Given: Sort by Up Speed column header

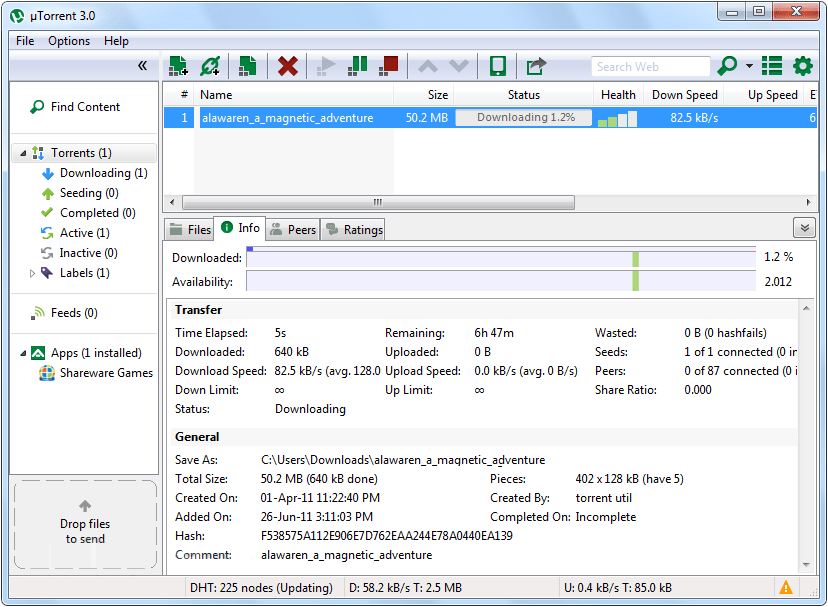Looking at the screenshot, I should click(764, 95).
